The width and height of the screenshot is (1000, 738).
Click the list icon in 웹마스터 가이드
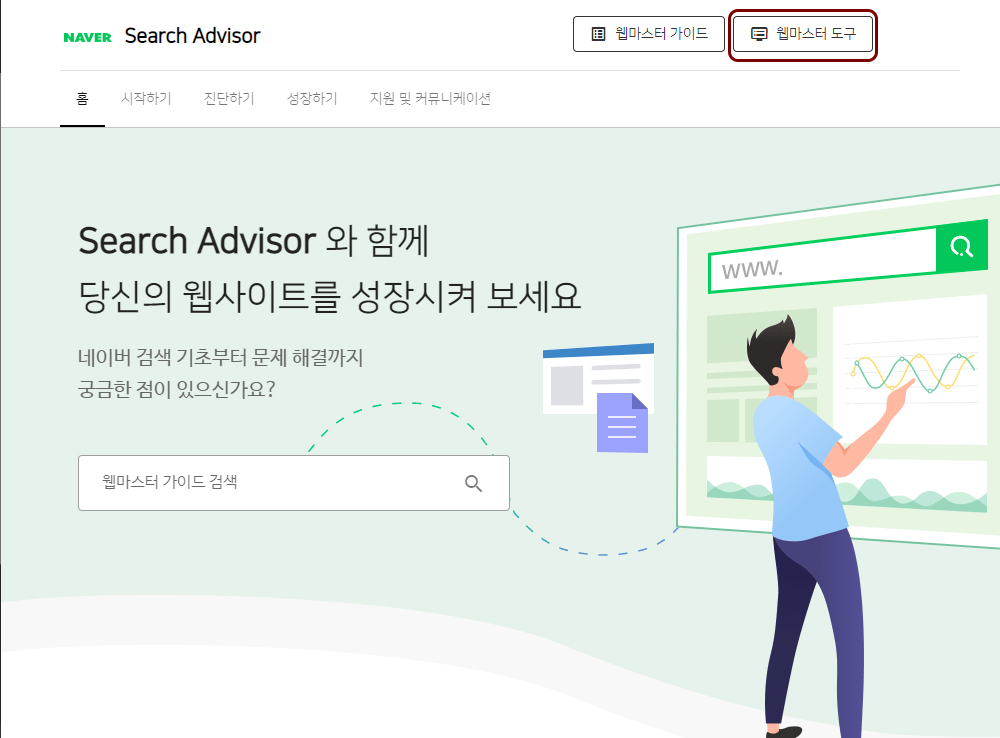pos(598,34)
